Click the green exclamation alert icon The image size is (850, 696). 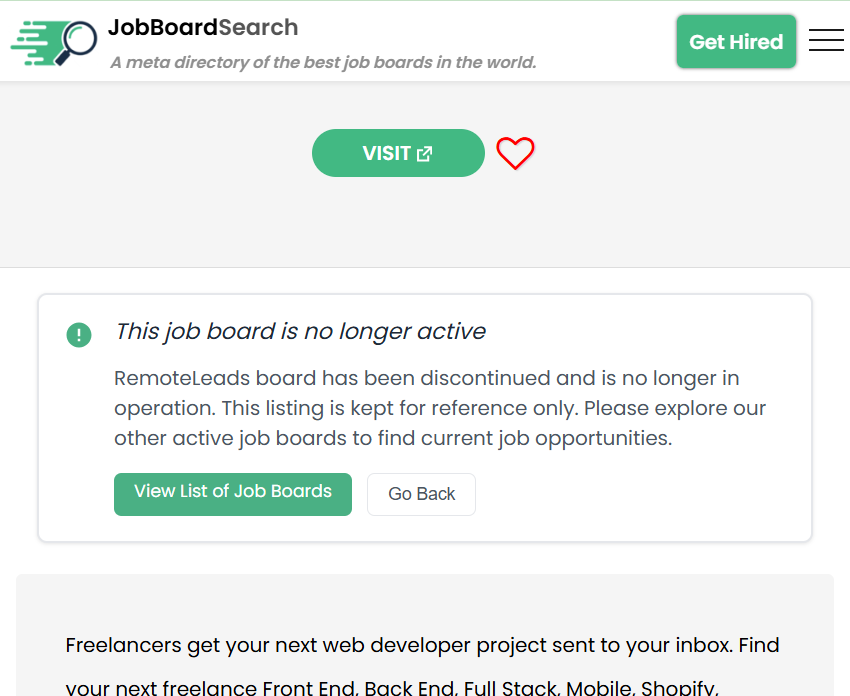pyautogui.click(x=79, y=334)
